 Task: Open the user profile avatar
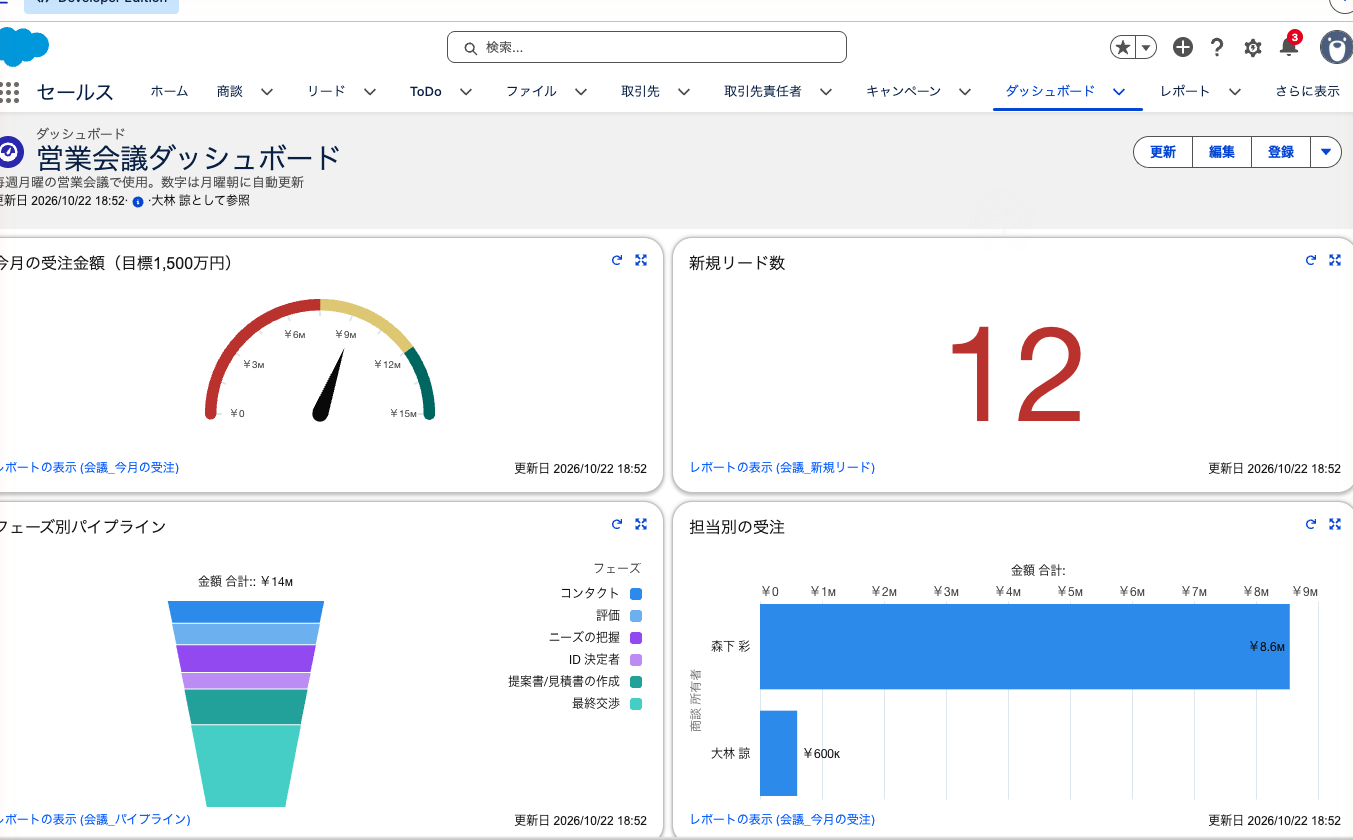(x=1337, y=47)
